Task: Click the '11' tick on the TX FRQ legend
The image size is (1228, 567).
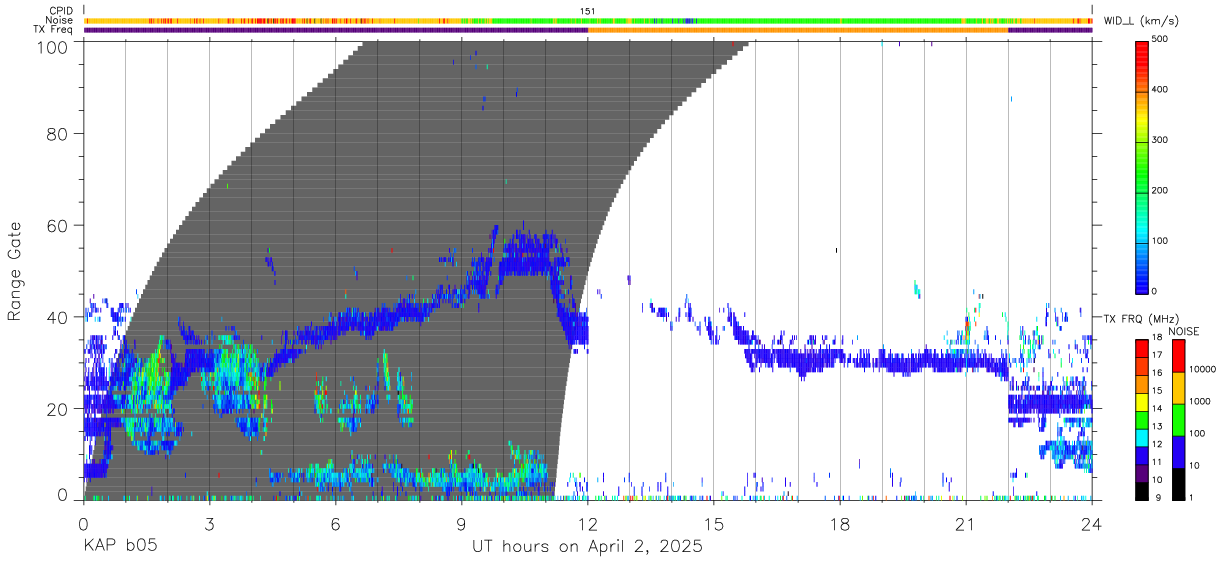Action: click(x=1156, y=462)
